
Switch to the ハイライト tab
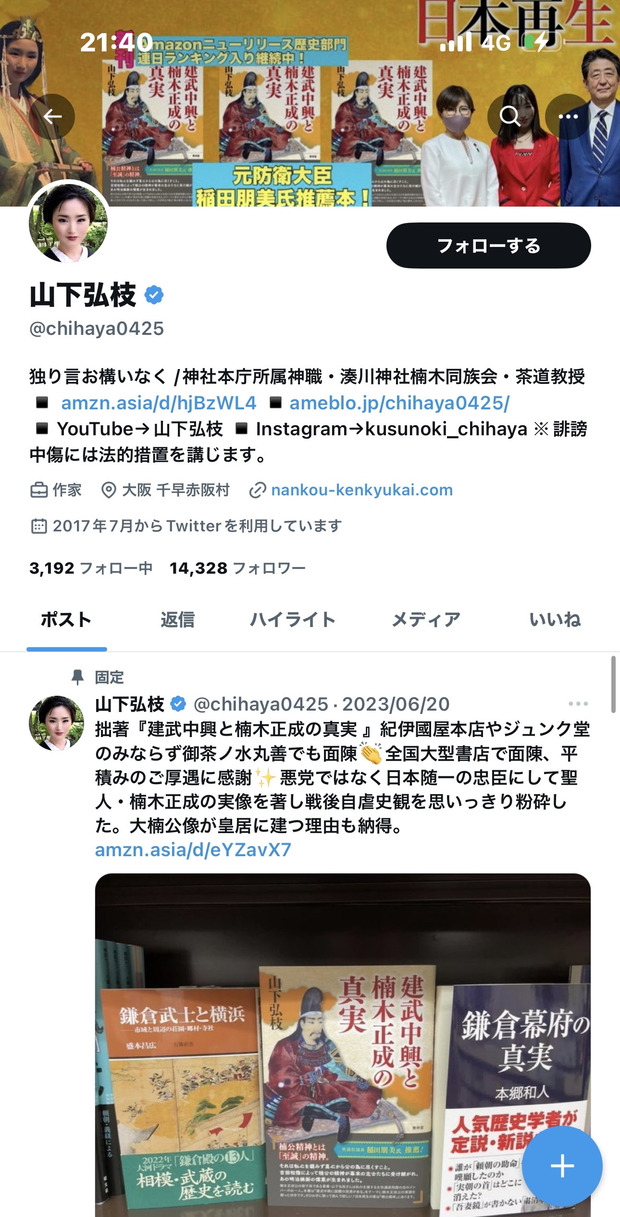click(292, 619)
